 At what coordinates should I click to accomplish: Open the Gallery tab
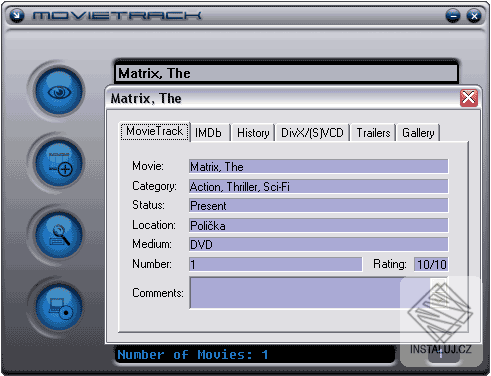pos(418,133)
